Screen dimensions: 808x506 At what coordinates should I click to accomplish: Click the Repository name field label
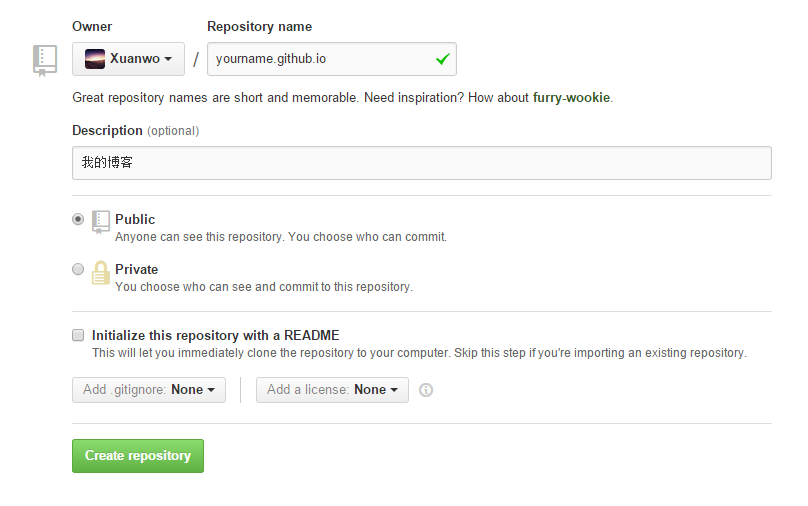coord(259,26)
